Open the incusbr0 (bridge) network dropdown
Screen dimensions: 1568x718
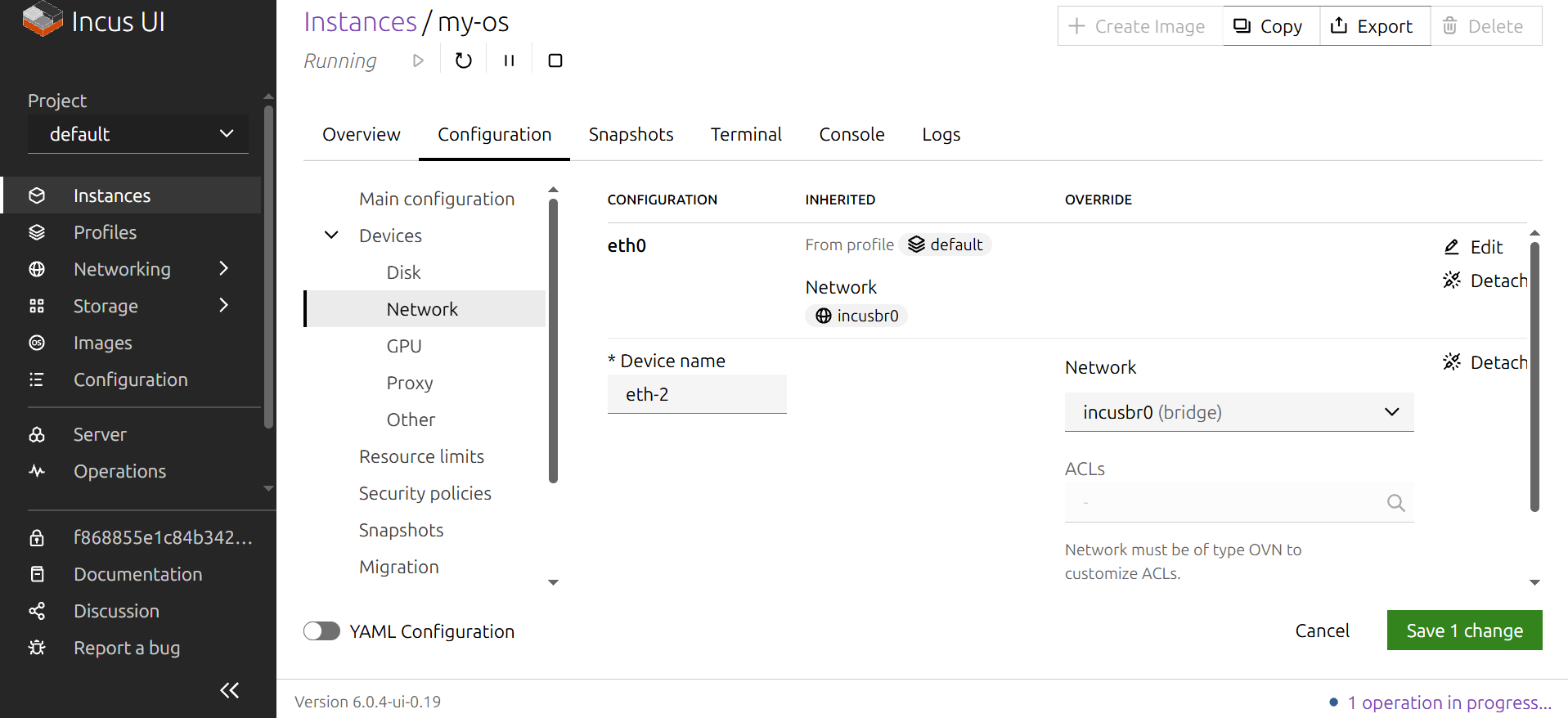pyautogui.click(x=1238, y=412)
